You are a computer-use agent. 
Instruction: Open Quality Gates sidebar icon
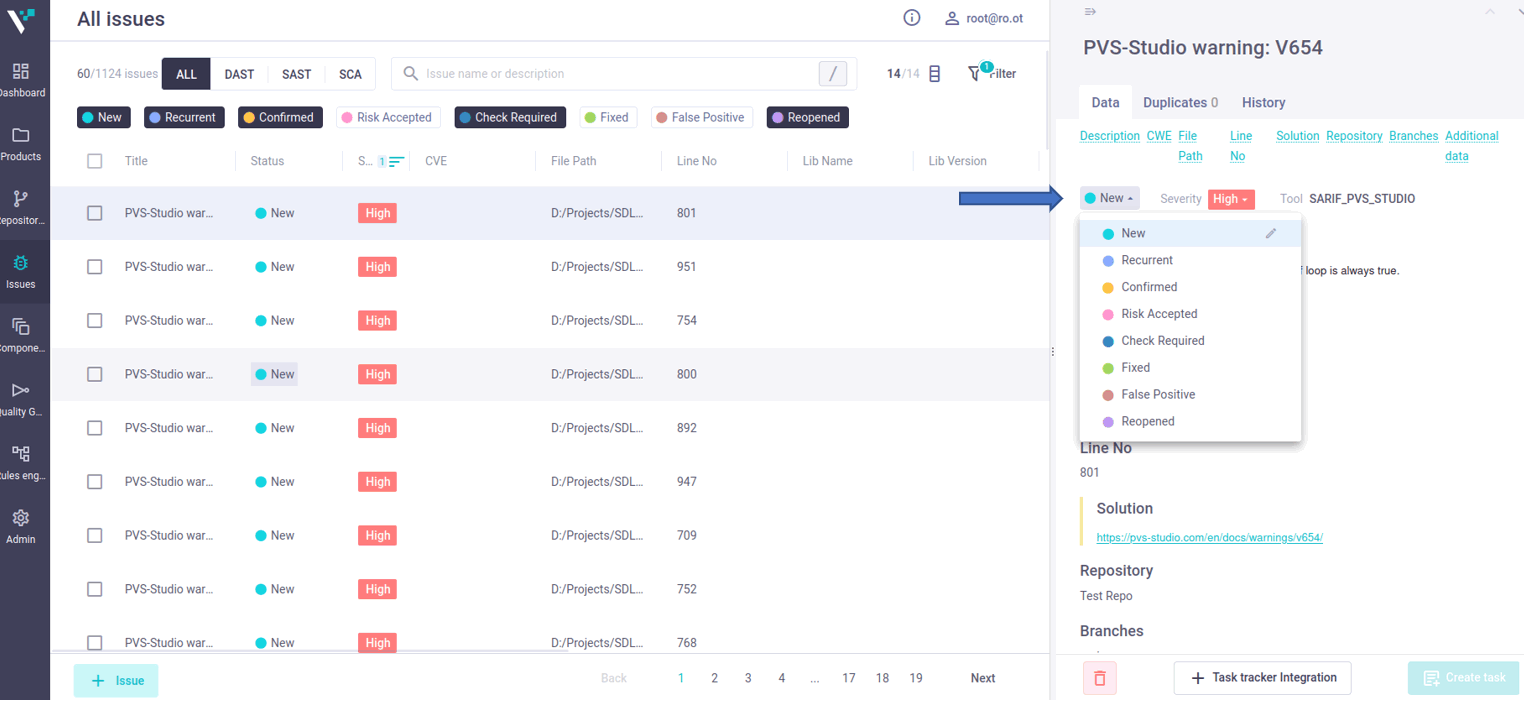pyautogui.click(x=21, y=391)
